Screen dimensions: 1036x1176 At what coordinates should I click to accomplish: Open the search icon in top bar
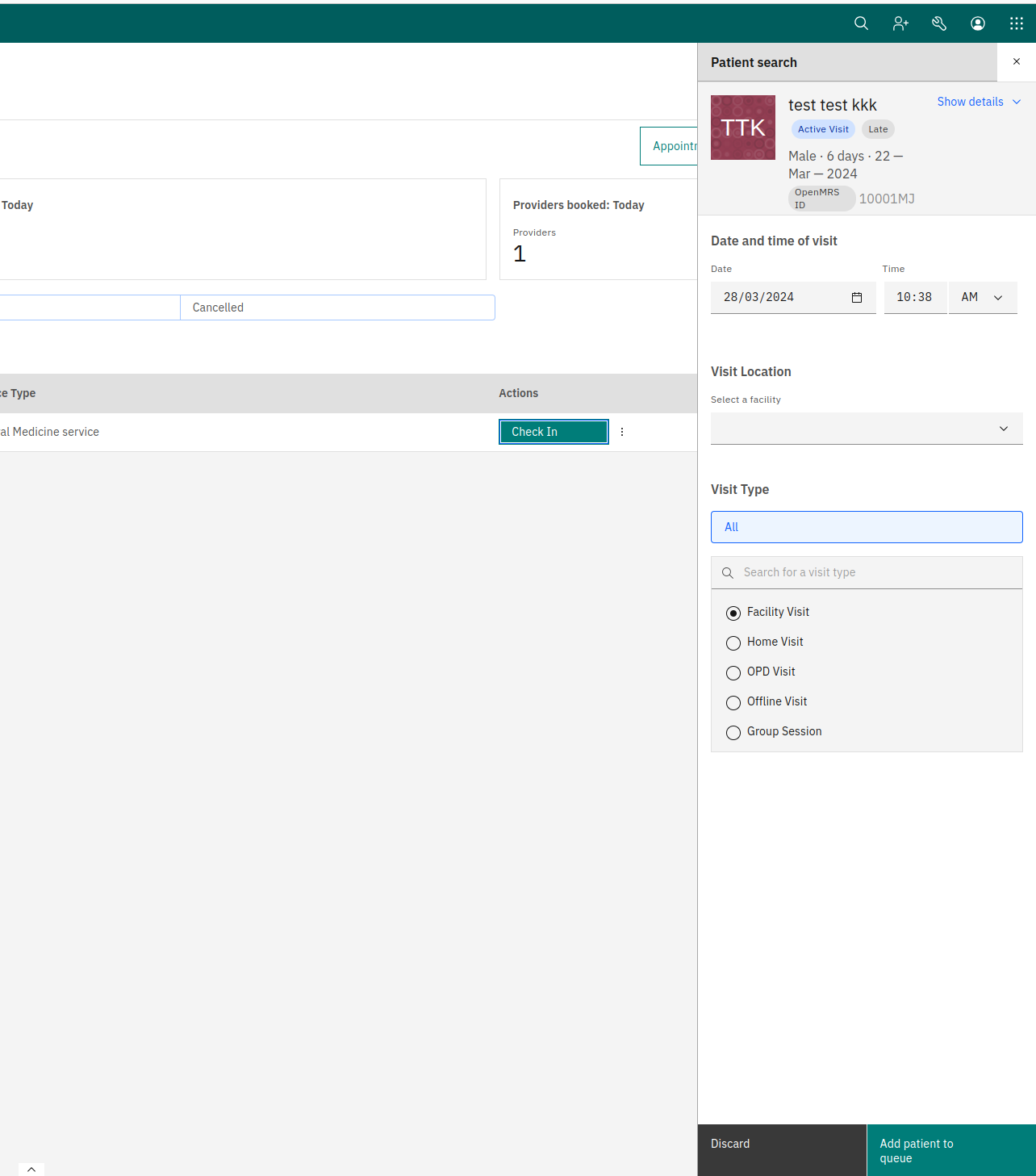point(861,23)
